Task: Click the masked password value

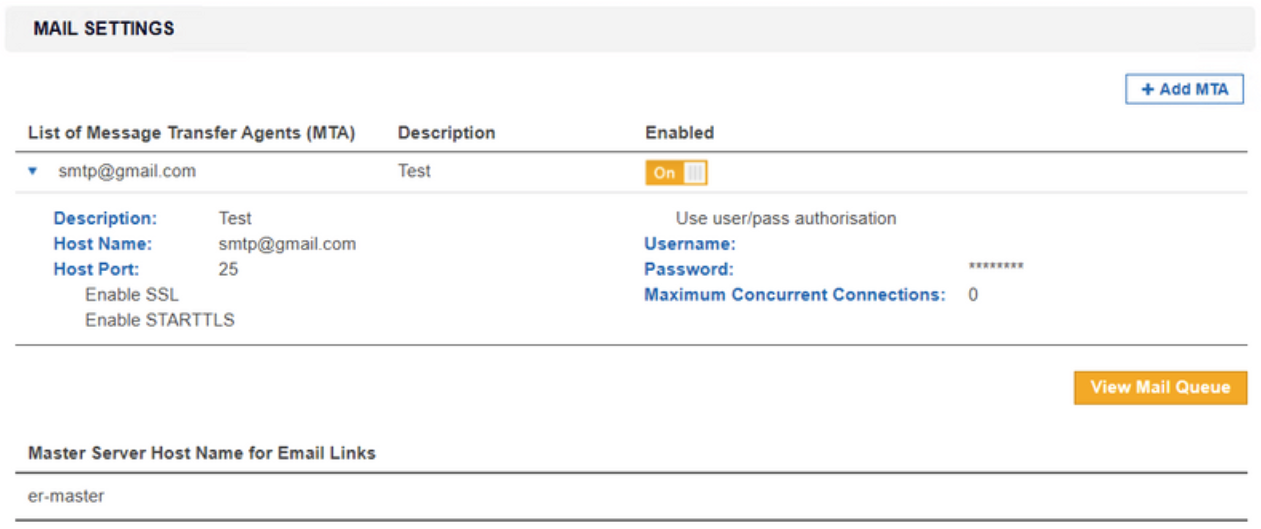Action: pos(995,268)
